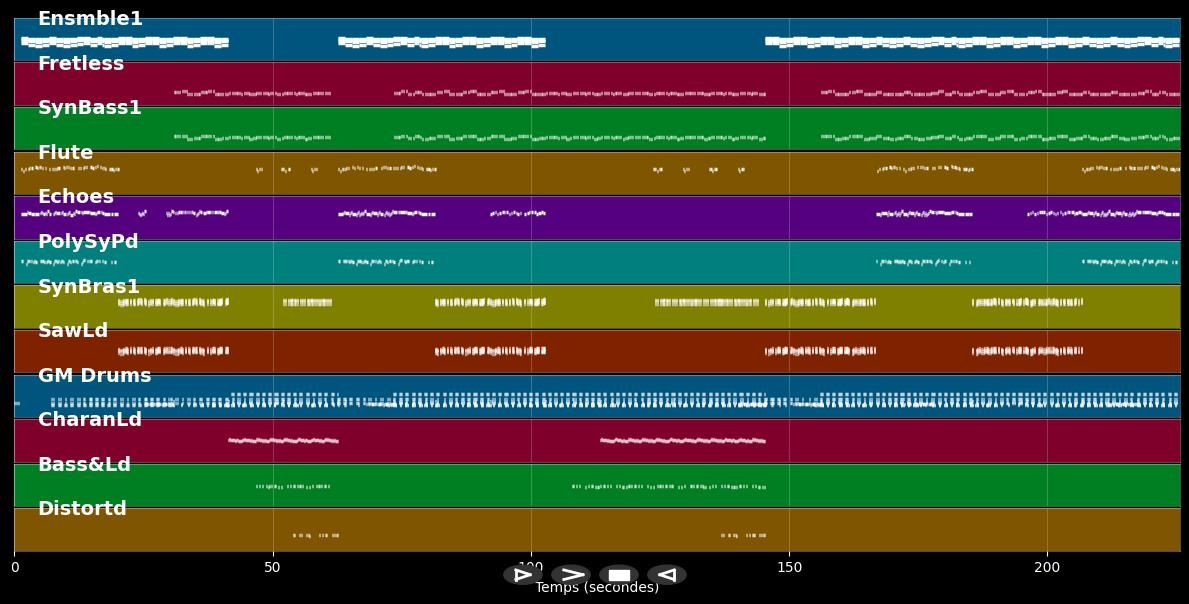Click the GM Drums track name

pyautogui.click(x=95, y=376)
